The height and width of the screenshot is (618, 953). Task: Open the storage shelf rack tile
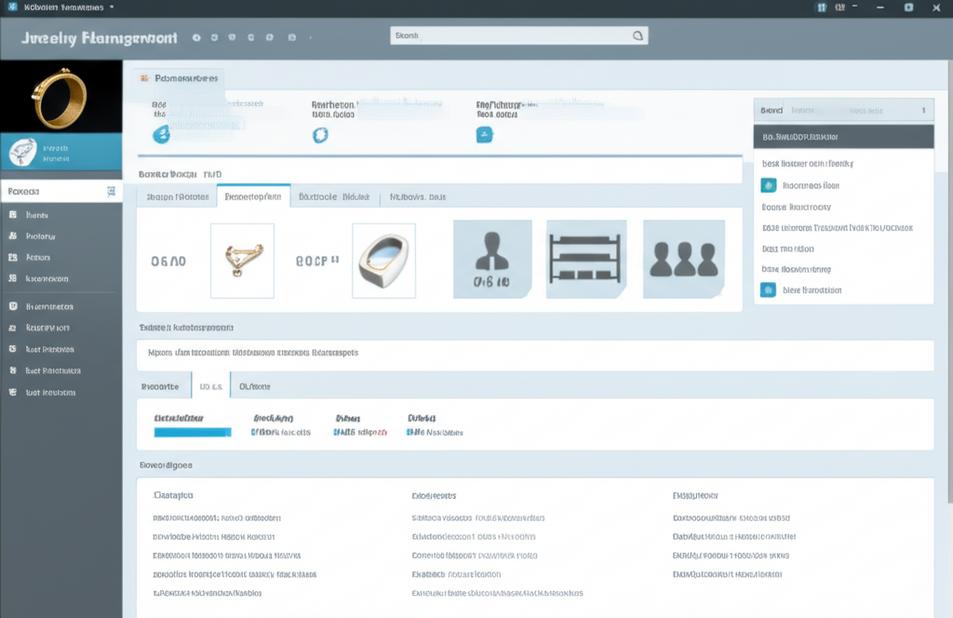click(586, 259)
